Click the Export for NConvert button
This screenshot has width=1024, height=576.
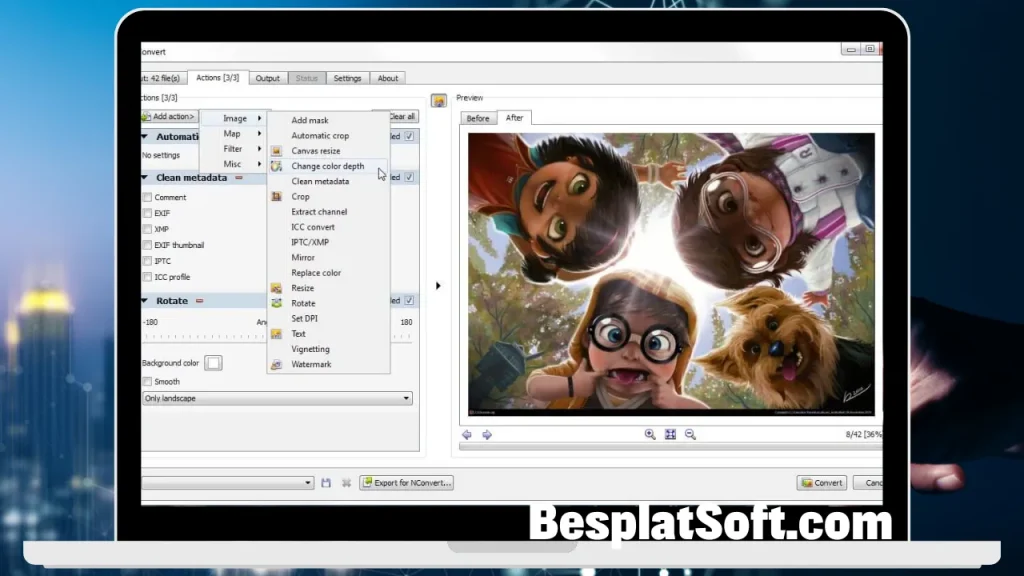point(406,482)
